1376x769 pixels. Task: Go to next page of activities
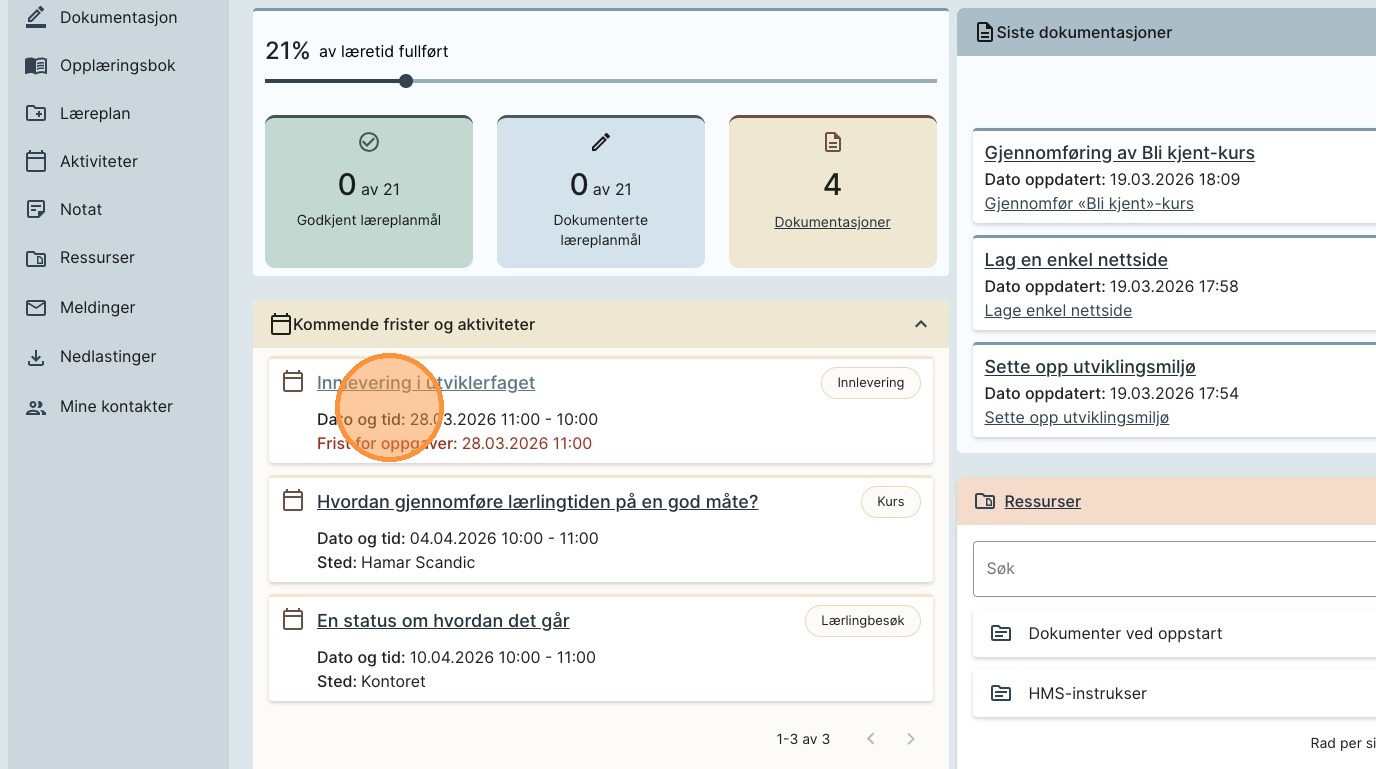click(910, 739)
